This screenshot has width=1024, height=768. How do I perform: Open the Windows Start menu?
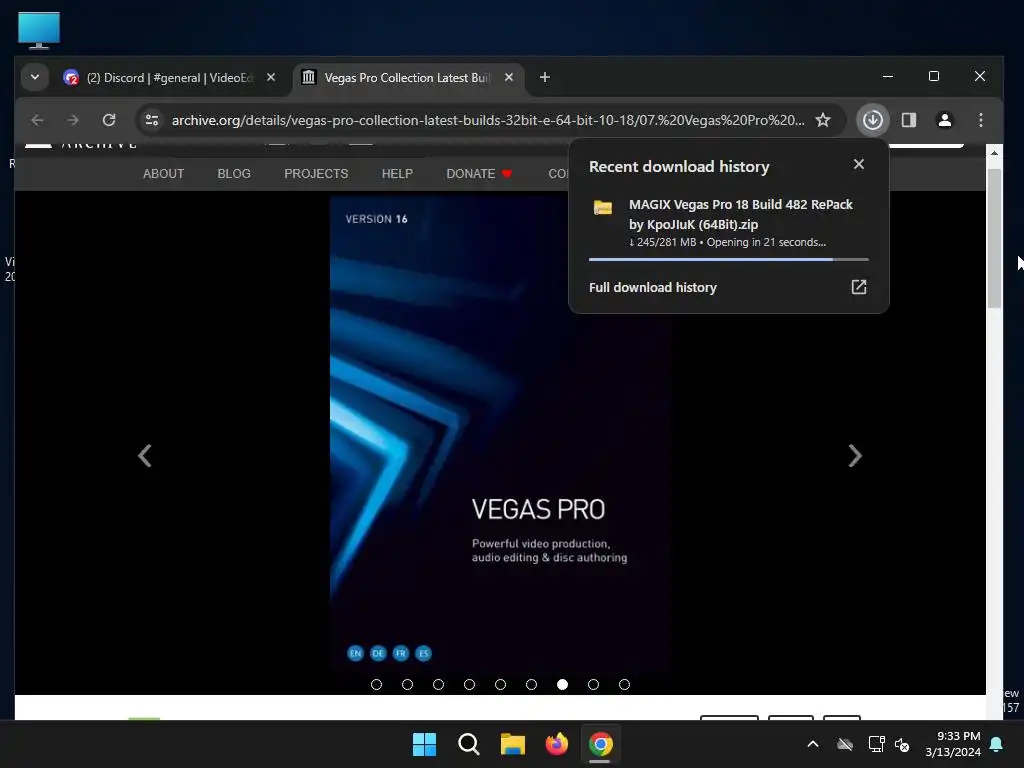pyautogui.click(x=424, y=744)
